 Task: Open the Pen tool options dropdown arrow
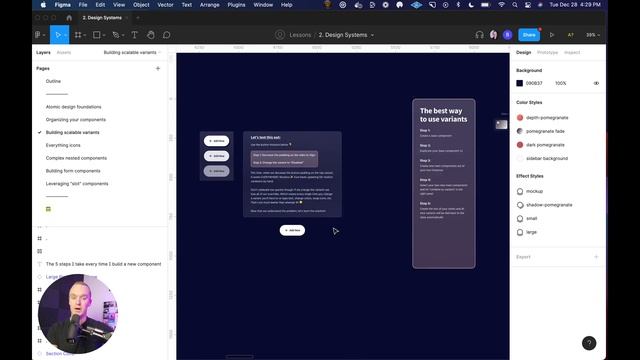123,36
